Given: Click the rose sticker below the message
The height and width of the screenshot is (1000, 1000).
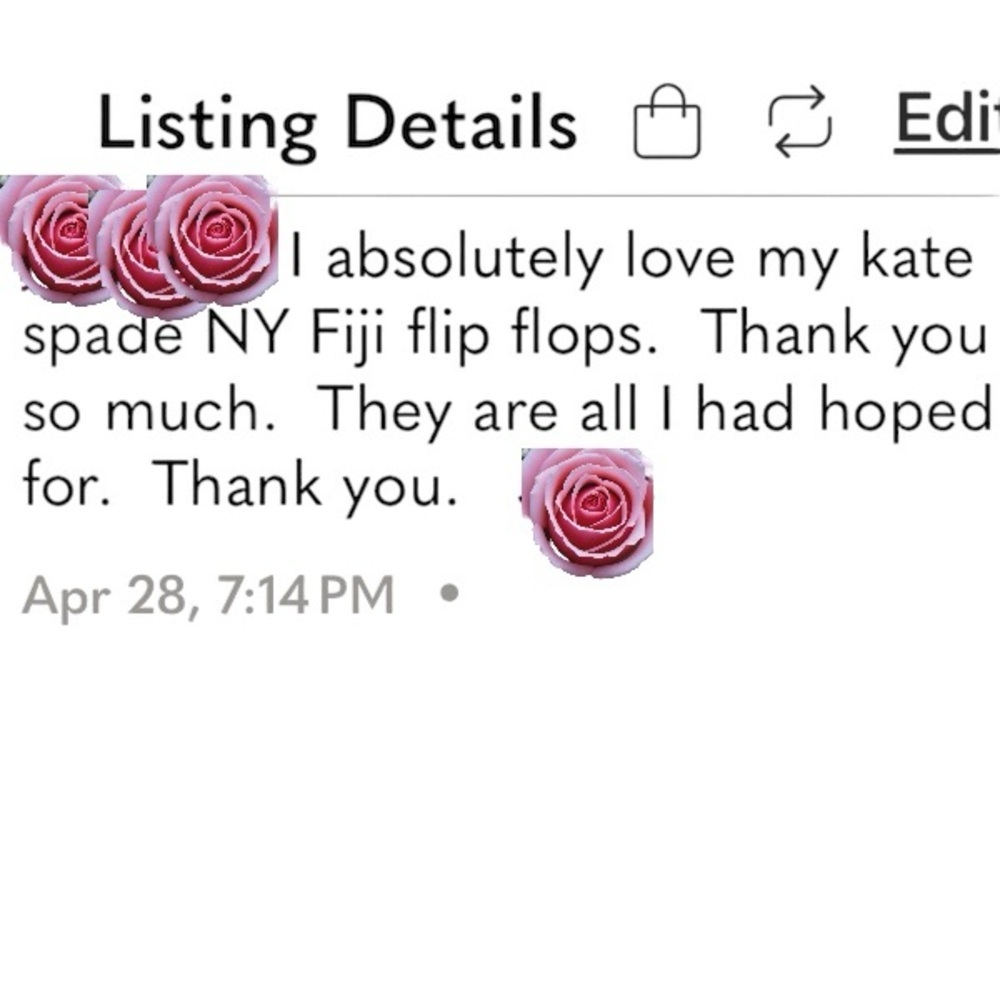Looking at the screenshot, I should 590,510.
